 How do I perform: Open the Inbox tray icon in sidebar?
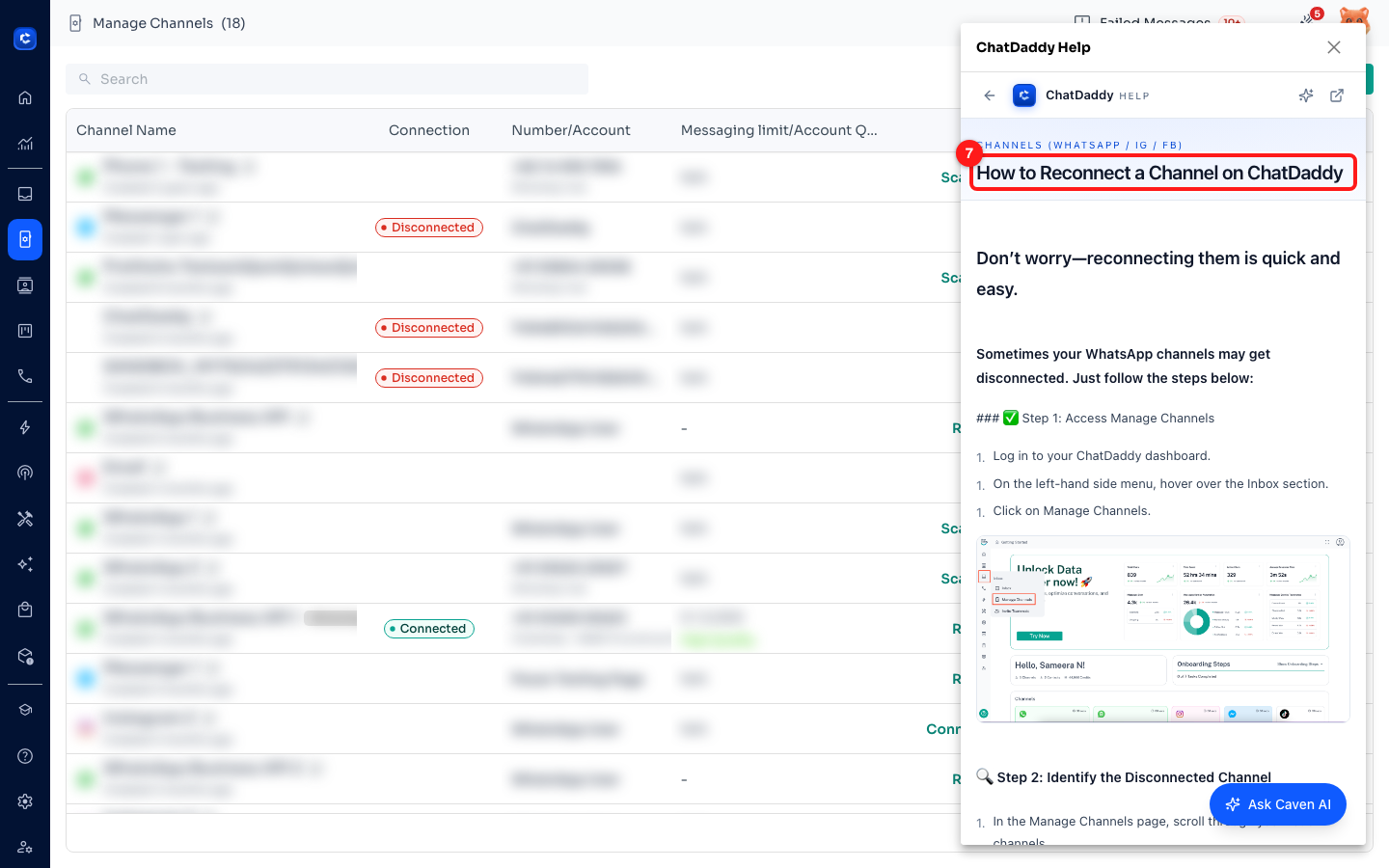click(x=25, y=194)
